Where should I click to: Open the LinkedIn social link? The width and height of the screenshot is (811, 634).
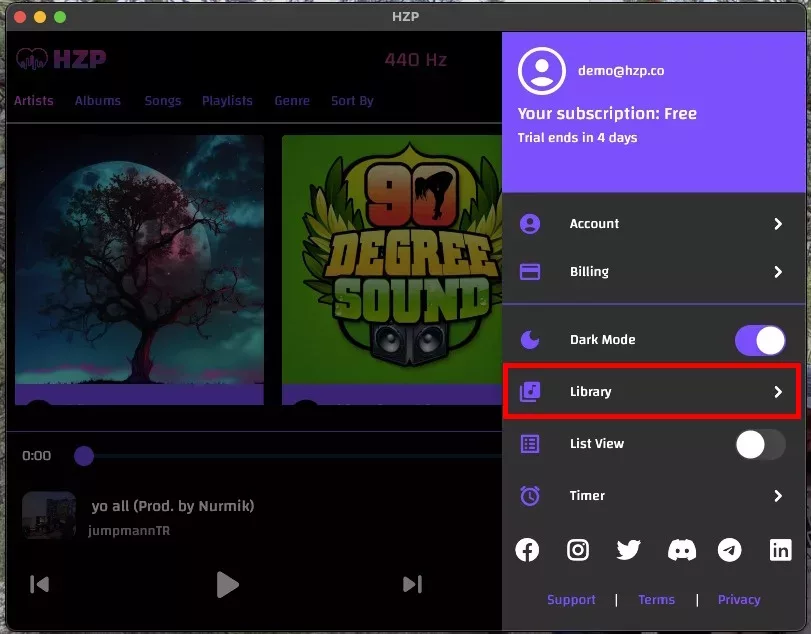click(780, 550)
